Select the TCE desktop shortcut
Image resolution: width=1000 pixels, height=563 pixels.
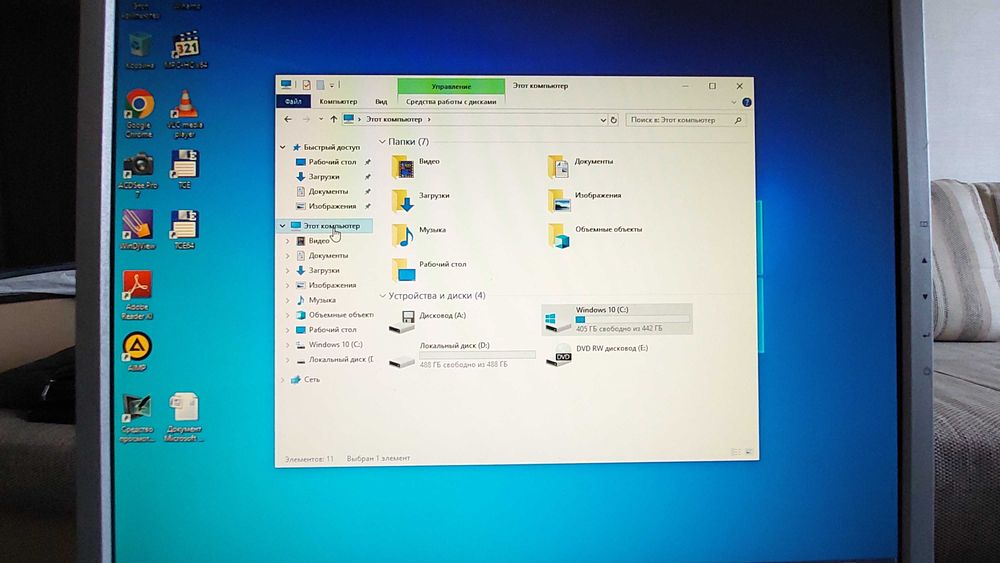click(184, 170)
